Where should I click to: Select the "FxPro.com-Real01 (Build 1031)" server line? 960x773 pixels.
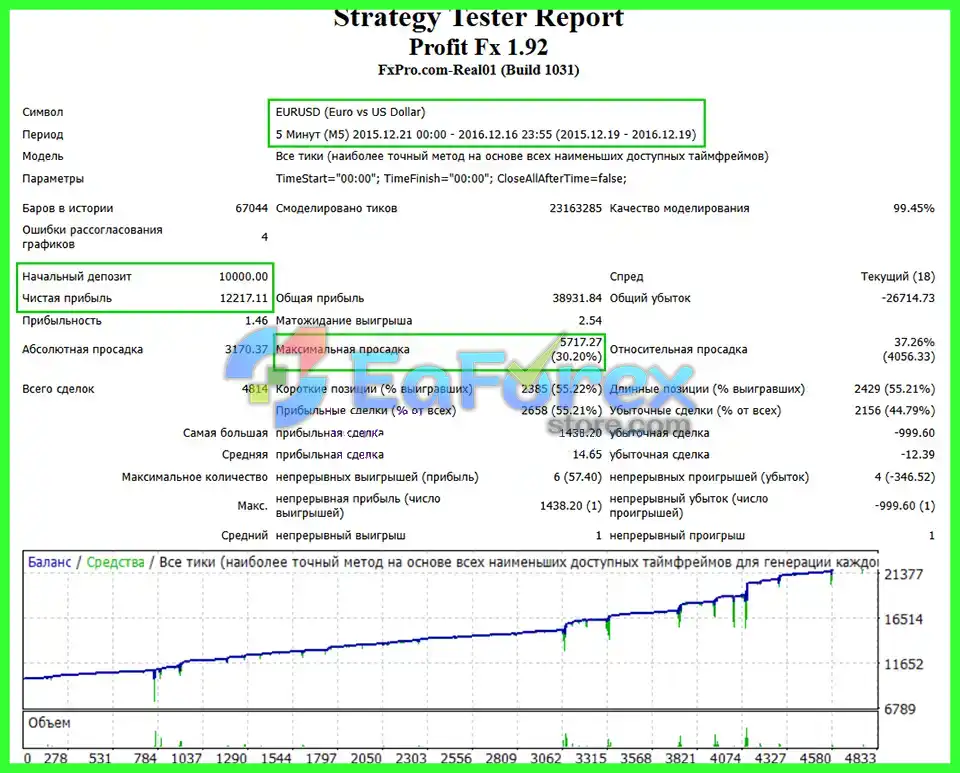(x=478, y=70)
